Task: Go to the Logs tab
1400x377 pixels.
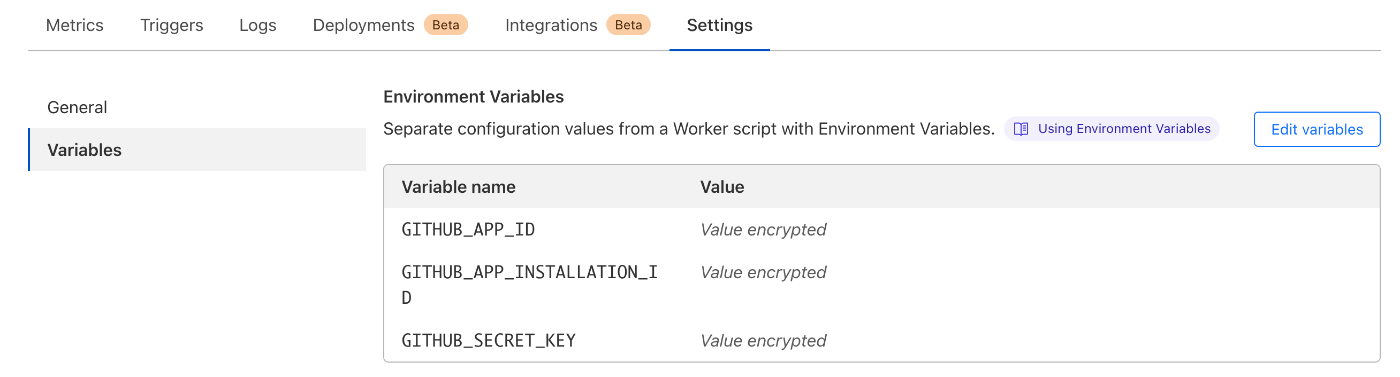Action: click(x=258, y=25)
